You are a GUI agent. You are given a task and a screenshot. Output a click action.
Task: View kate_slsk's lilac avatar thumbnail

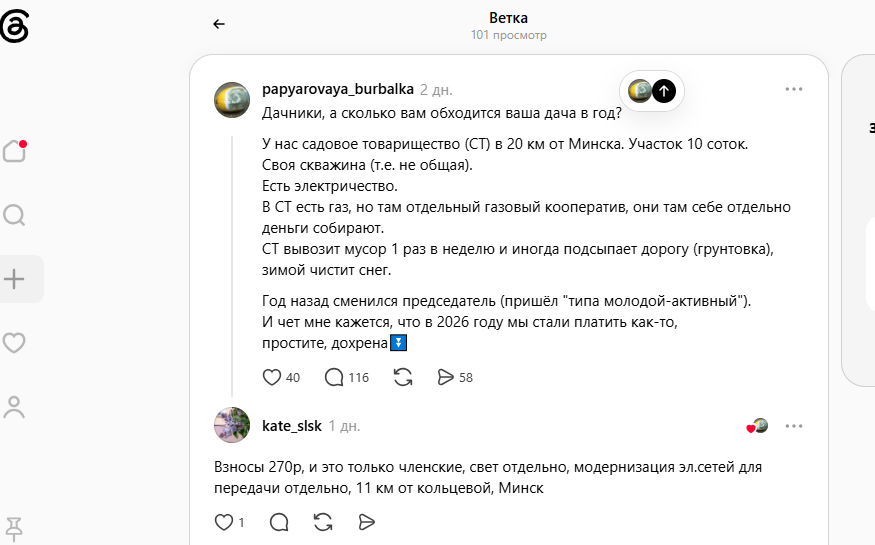coord(232,425)
